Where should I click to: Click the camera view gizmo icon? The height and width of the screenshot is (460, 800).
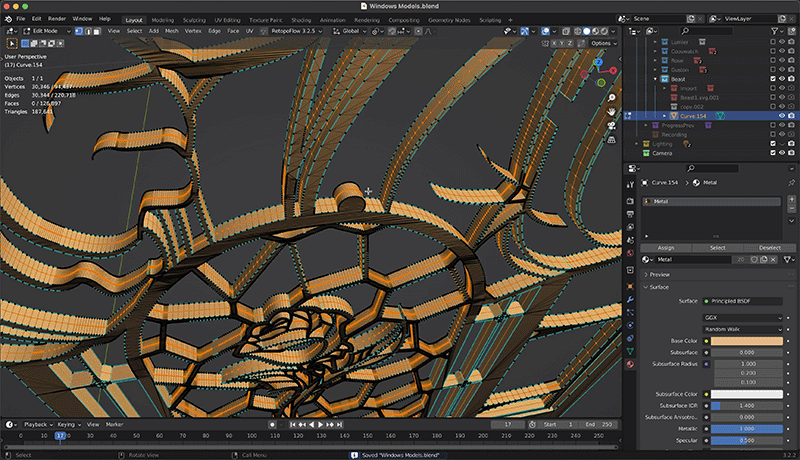[610, 127]
